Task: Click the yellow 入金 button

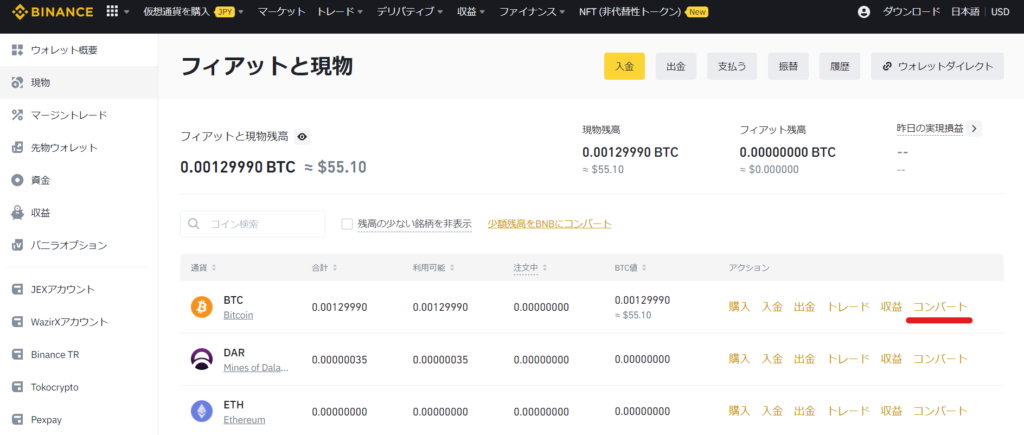Action: pyautogui.click(x=624, y=66)
